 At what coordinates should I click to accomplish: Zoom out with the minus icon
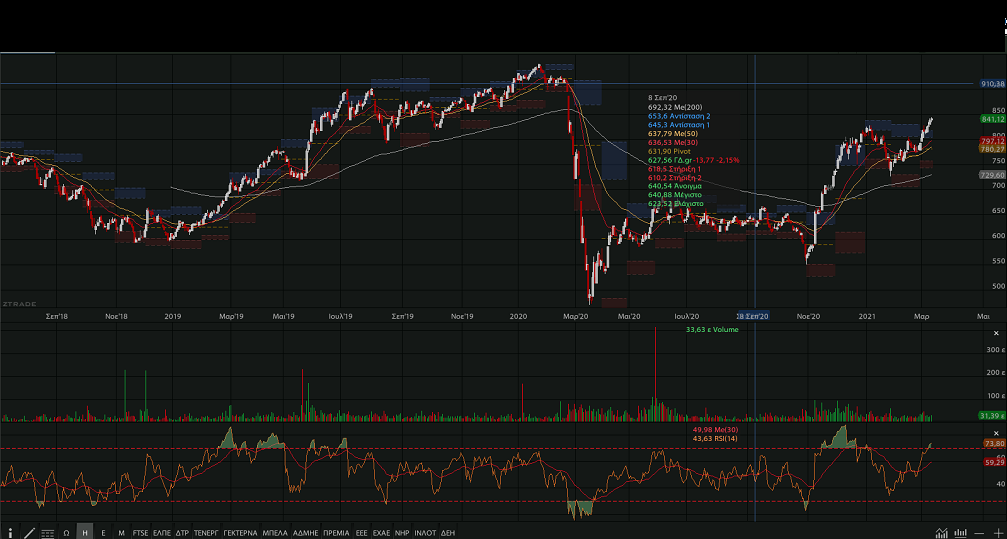pos(979,532)
